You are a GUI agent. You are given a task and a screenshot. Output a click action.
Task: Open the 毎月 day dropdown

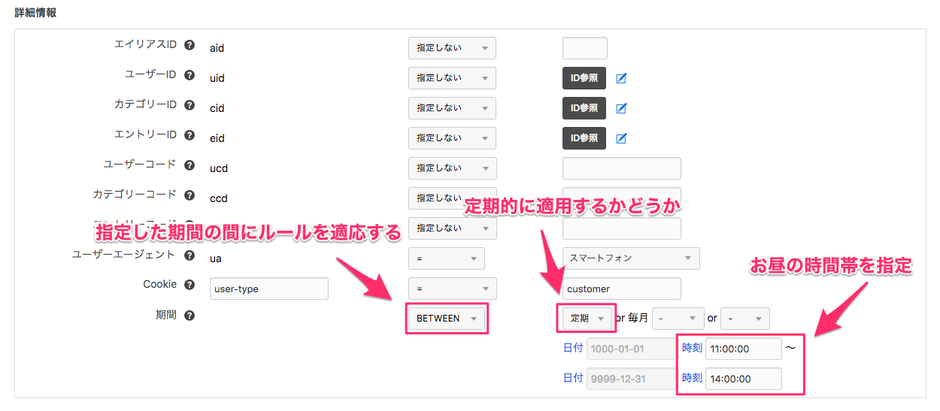coord(678,319)
